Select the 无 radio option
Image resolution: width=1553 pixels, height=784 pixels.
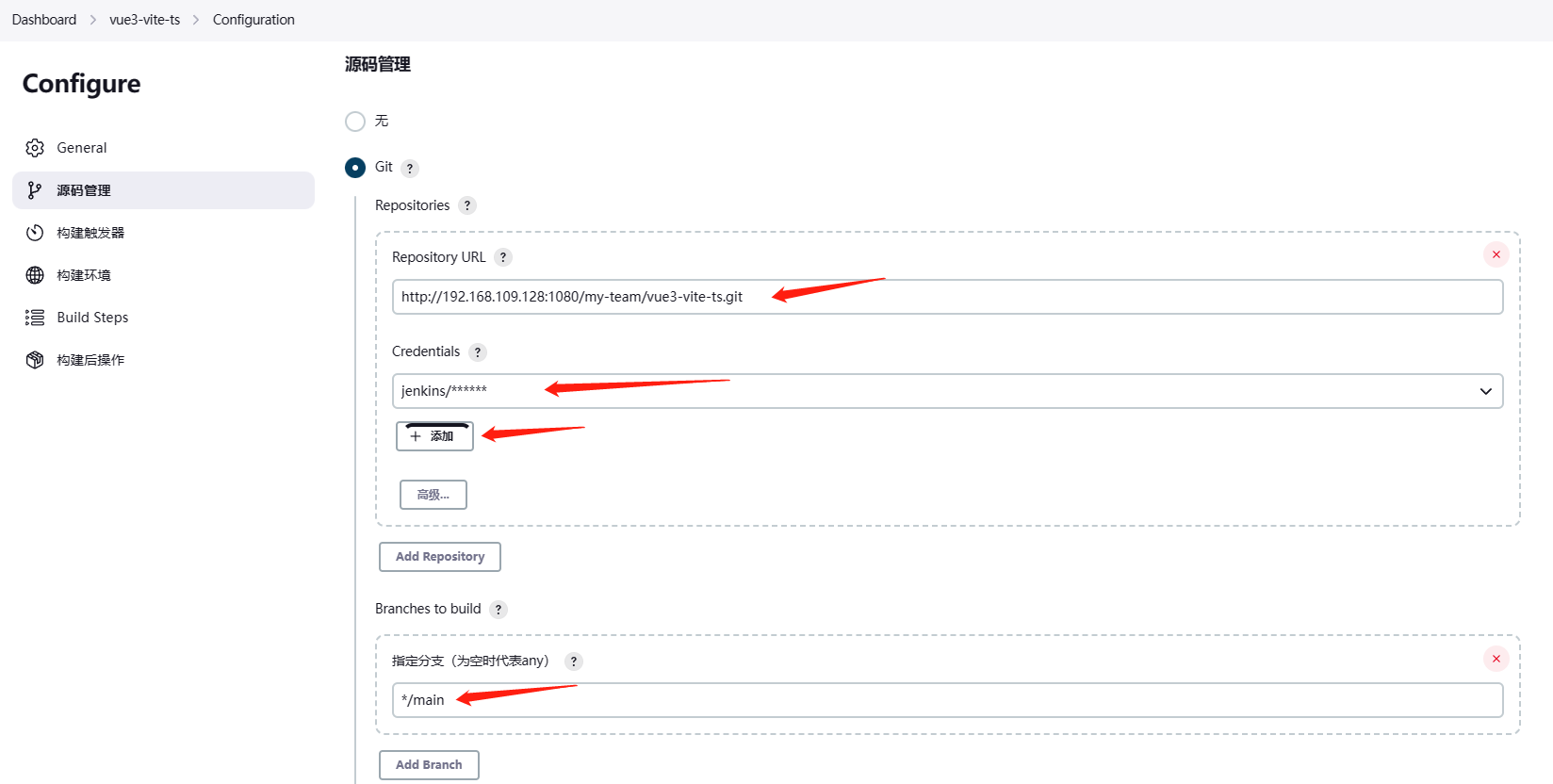click(x=355, y=122)
